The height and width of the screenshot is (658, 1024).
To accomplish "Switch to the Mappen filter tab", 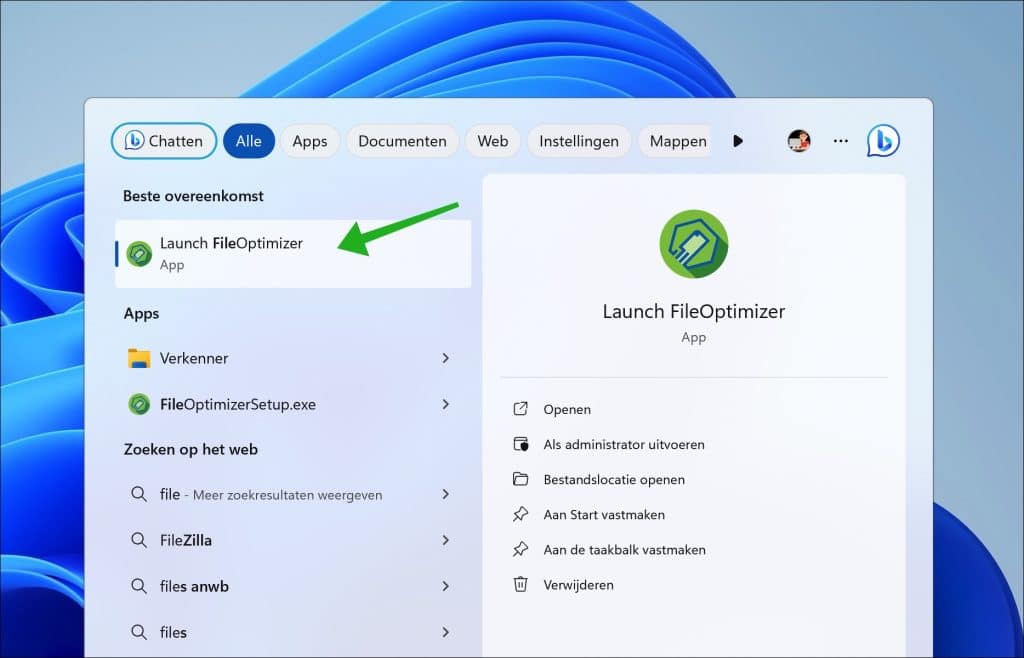I will point(675,141).
